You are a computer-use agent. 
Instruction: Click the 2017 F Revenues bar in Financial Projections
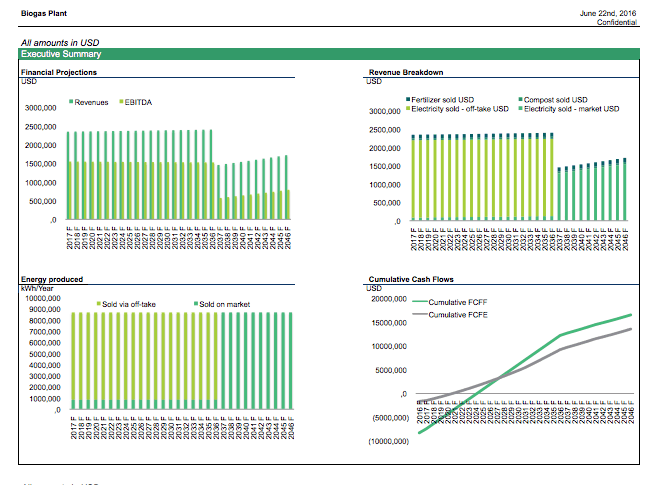coord(68,175)
